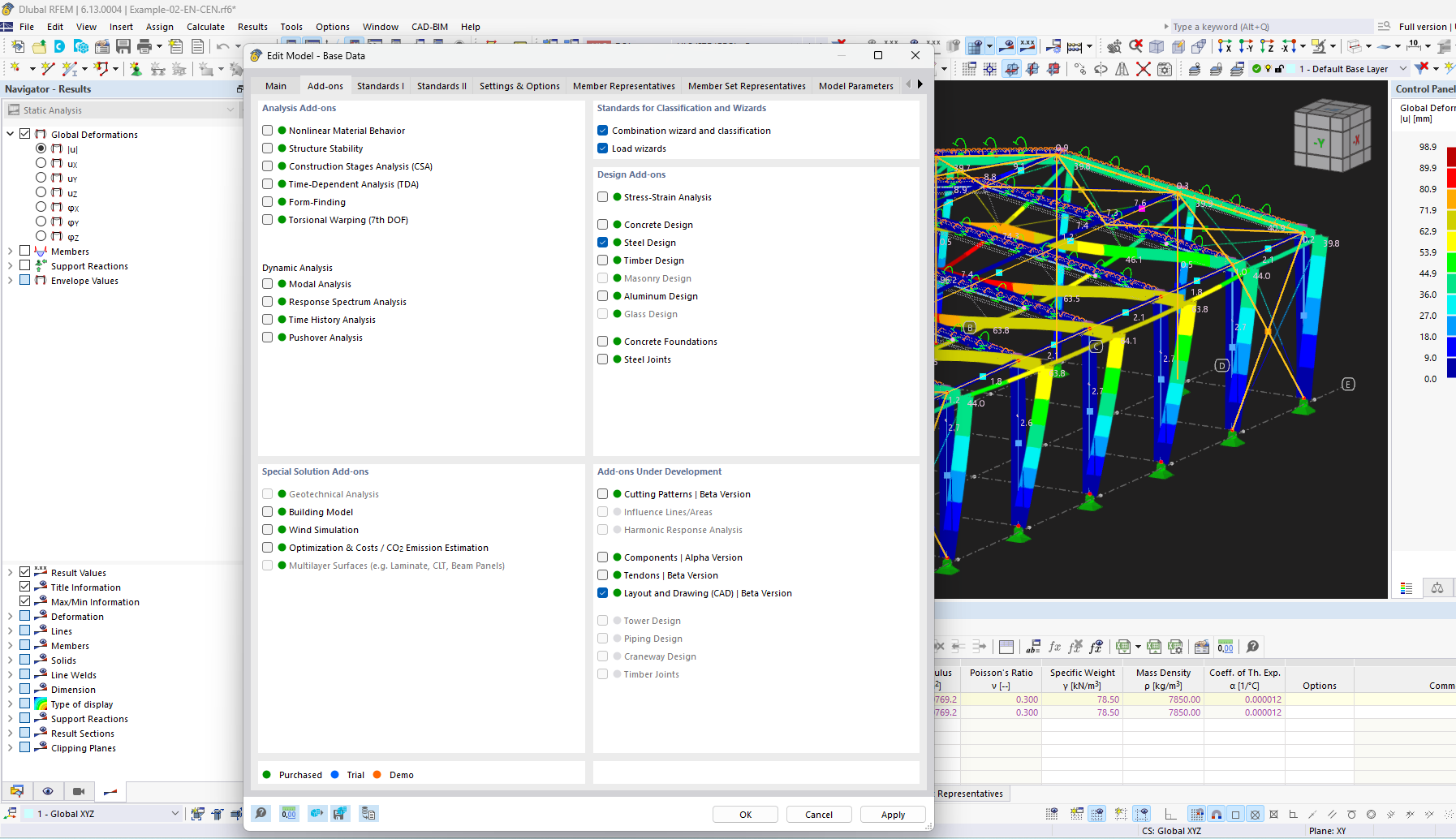Image resolution: width=1456 pixels, height=839 pixels.
Task: Click the view in Z direction icon
Action: pyautogui.click(x=1267, y=46)
